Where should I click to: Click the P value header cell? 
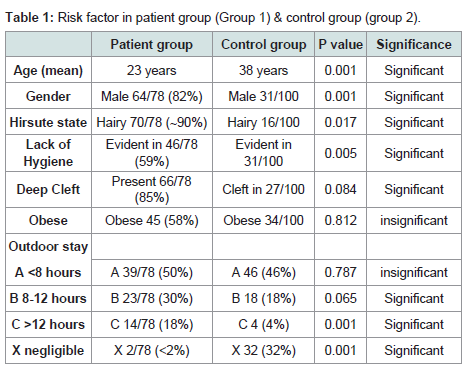tap(340, 44)
